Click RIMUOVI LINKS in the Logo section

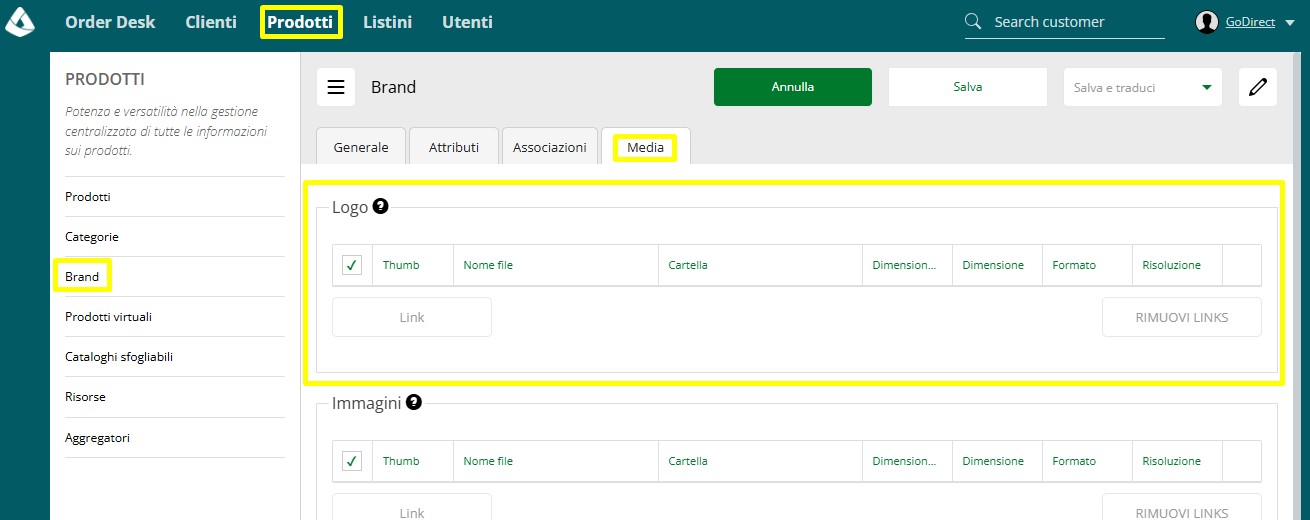1182,317
